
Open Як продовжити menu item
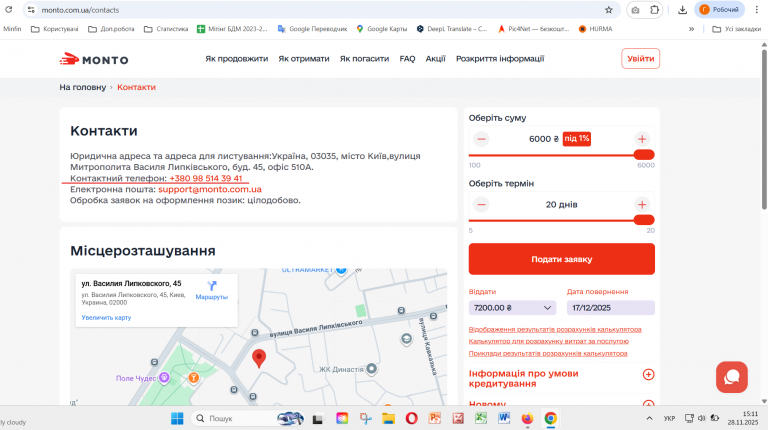coord(237,59)
